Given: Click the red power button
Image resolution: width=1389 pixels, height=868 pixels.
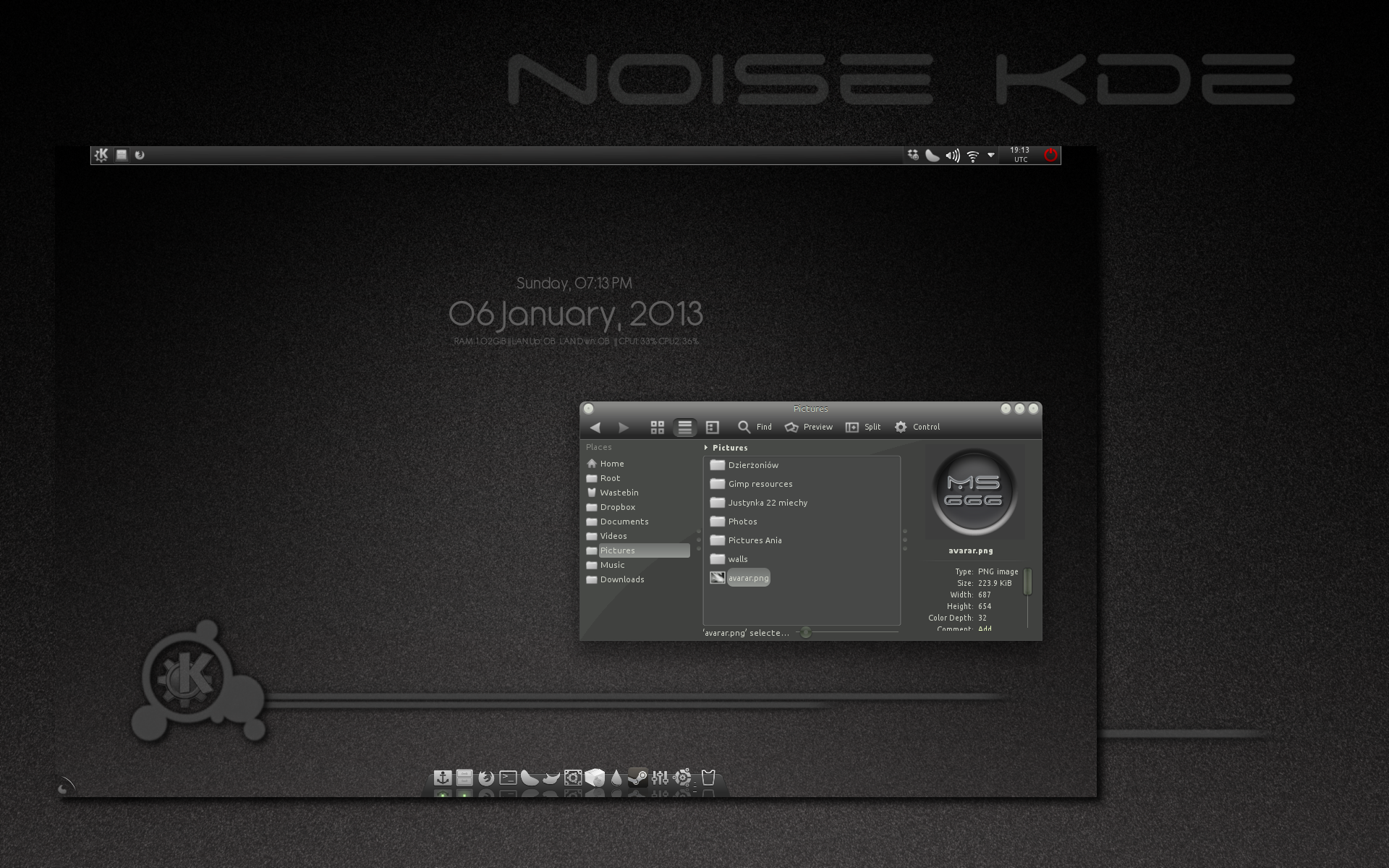Looking at the screenshot, I should tap(1050, 155).
